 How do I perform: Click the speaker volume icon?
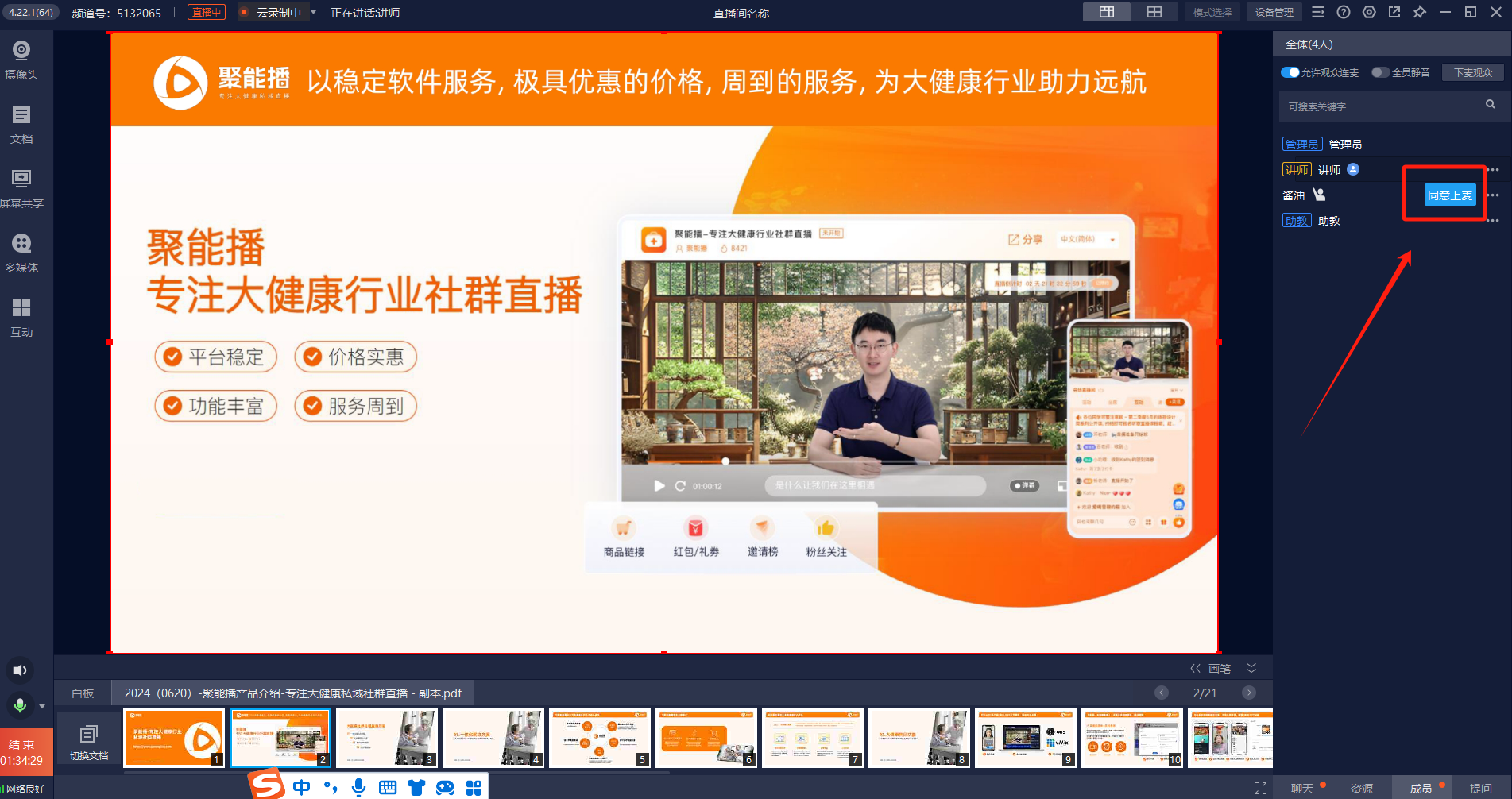pyautogui.click(x=20, y=670)
